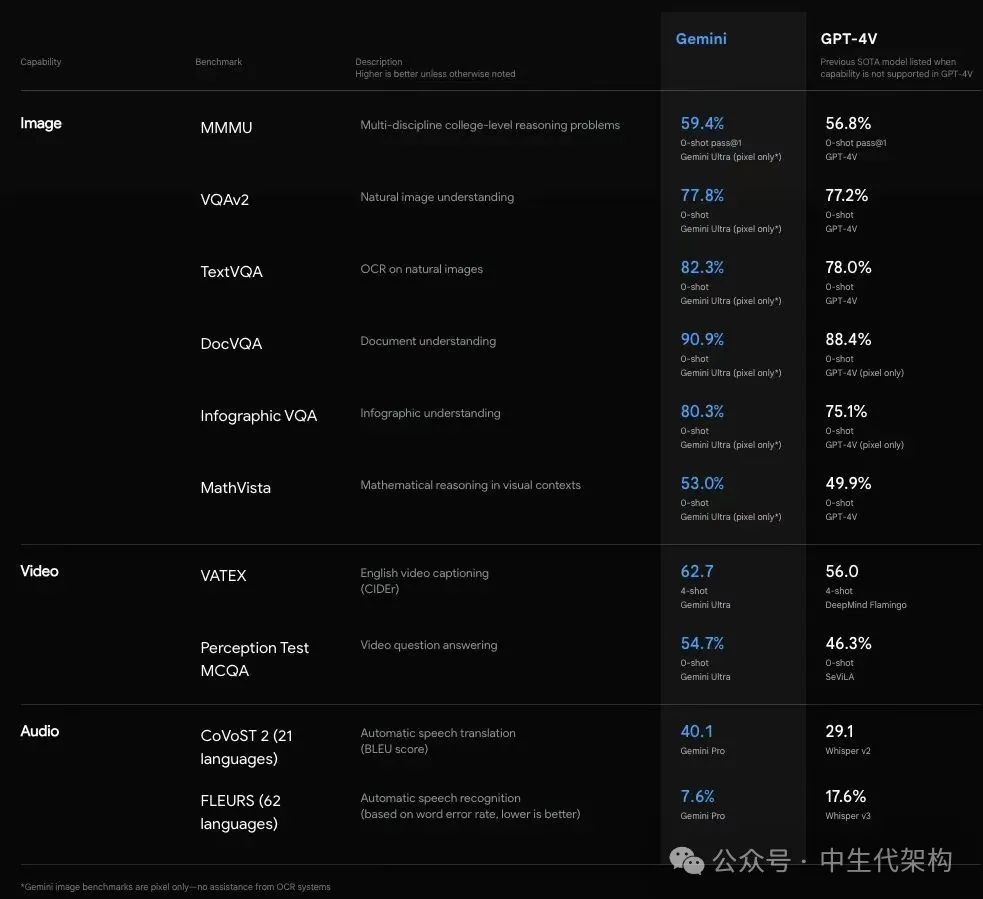Click Gemini's 59.4% MMMU score
The image size is (983, 899).
tap(702, 124)
